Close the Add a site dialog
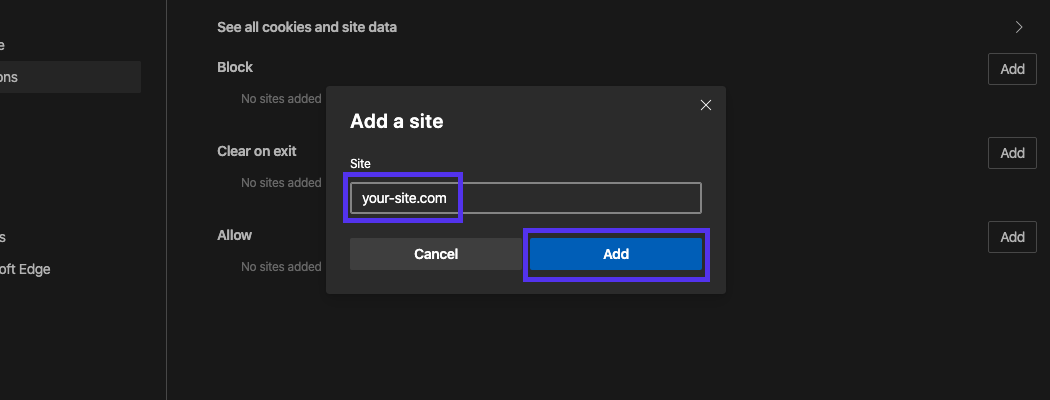 [x=705, y=105]
